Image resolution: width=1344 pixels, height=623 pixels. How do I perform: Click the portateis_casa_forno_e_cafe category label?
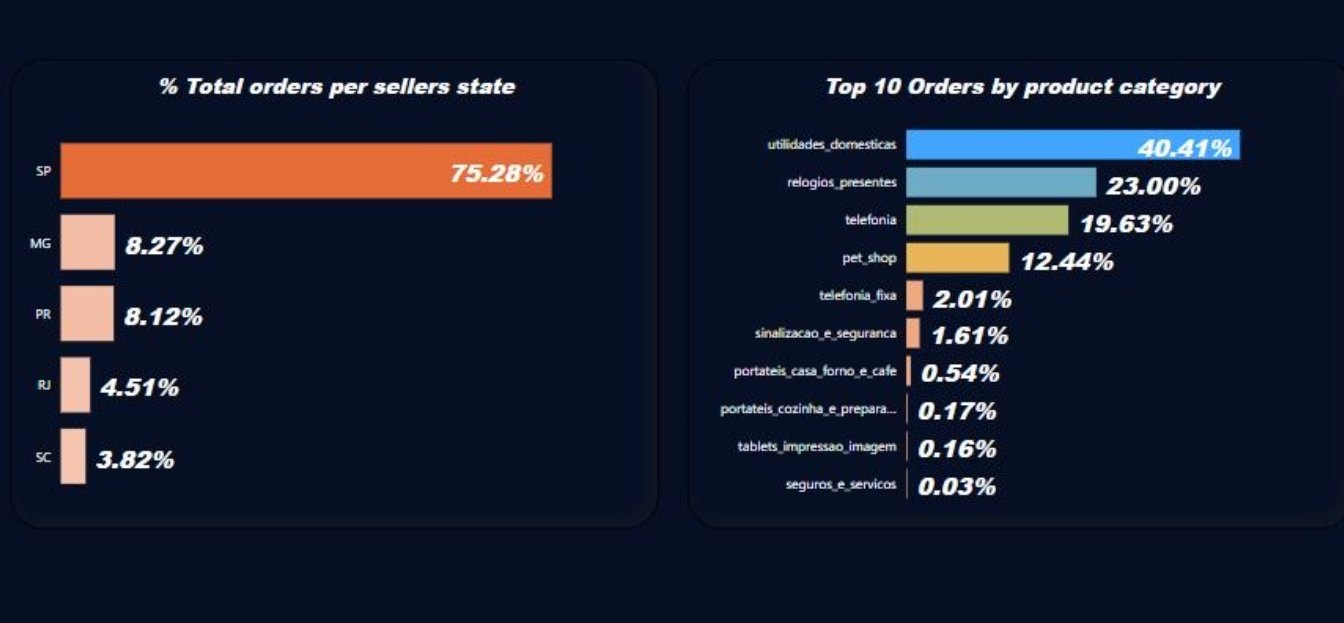click(x=815, y=372)
